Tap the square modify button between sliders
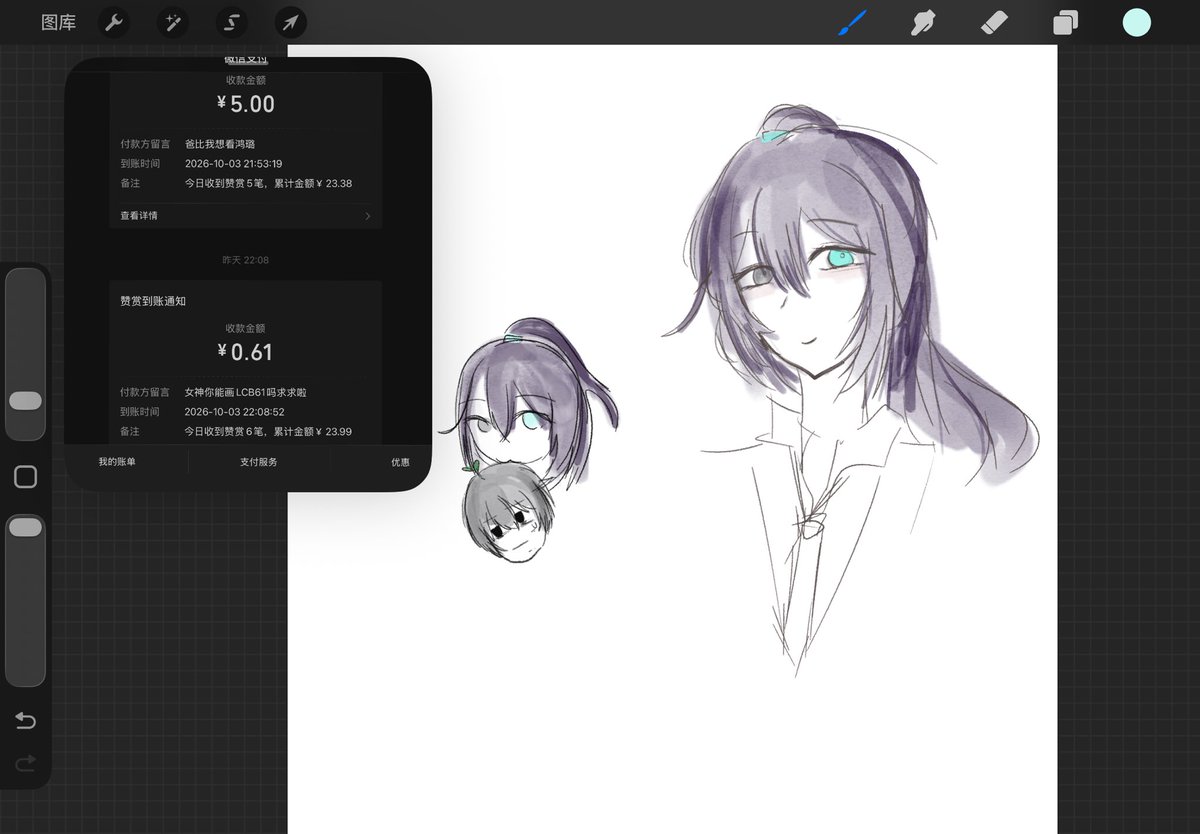Image resolution: width=1200 pixels, height=834 pixels. click(26, 477)
